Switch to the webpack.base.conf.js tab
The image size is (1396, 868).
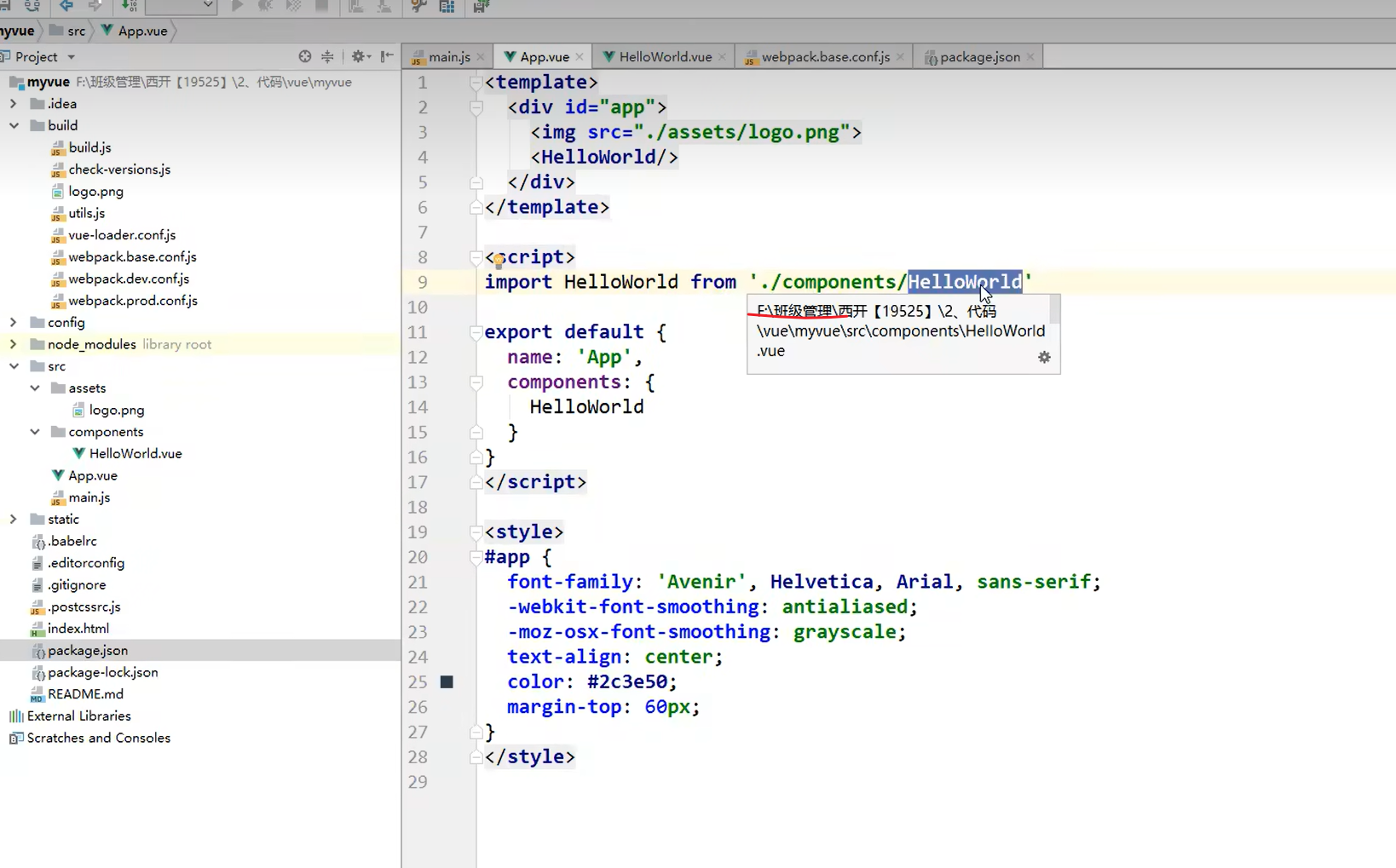click(824, 57)
